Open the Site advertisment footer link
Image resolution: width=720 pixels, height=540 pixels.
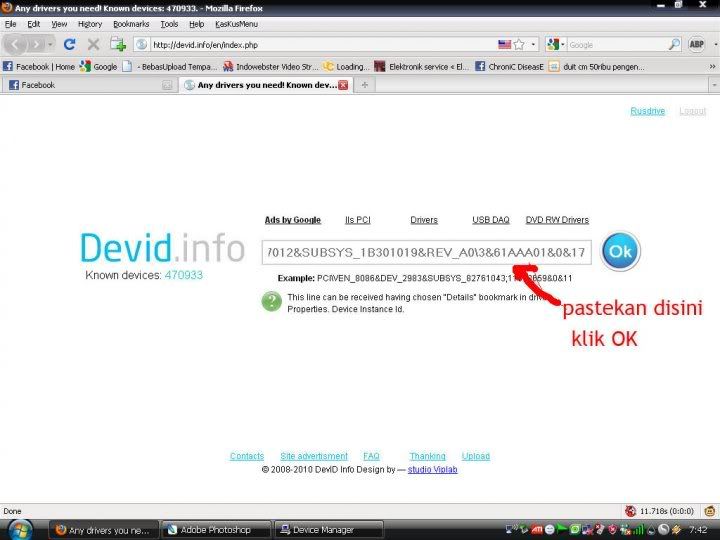click(x=314, y=456)
